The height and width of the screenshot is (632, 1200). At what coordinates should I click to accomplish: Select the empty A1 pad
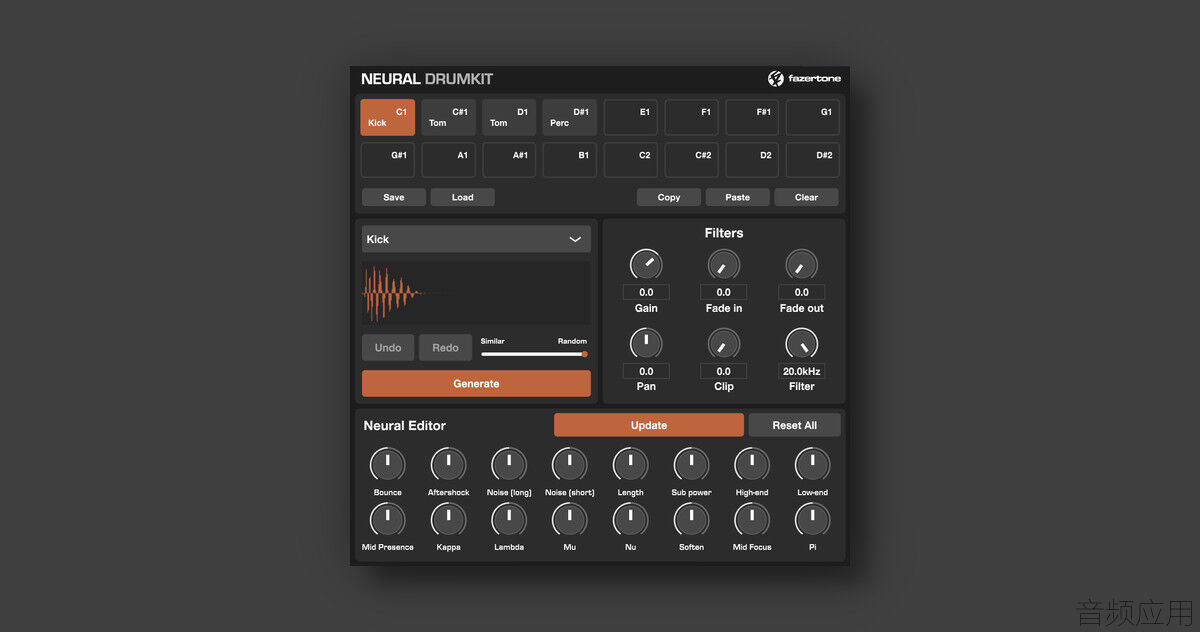point(448,160)
